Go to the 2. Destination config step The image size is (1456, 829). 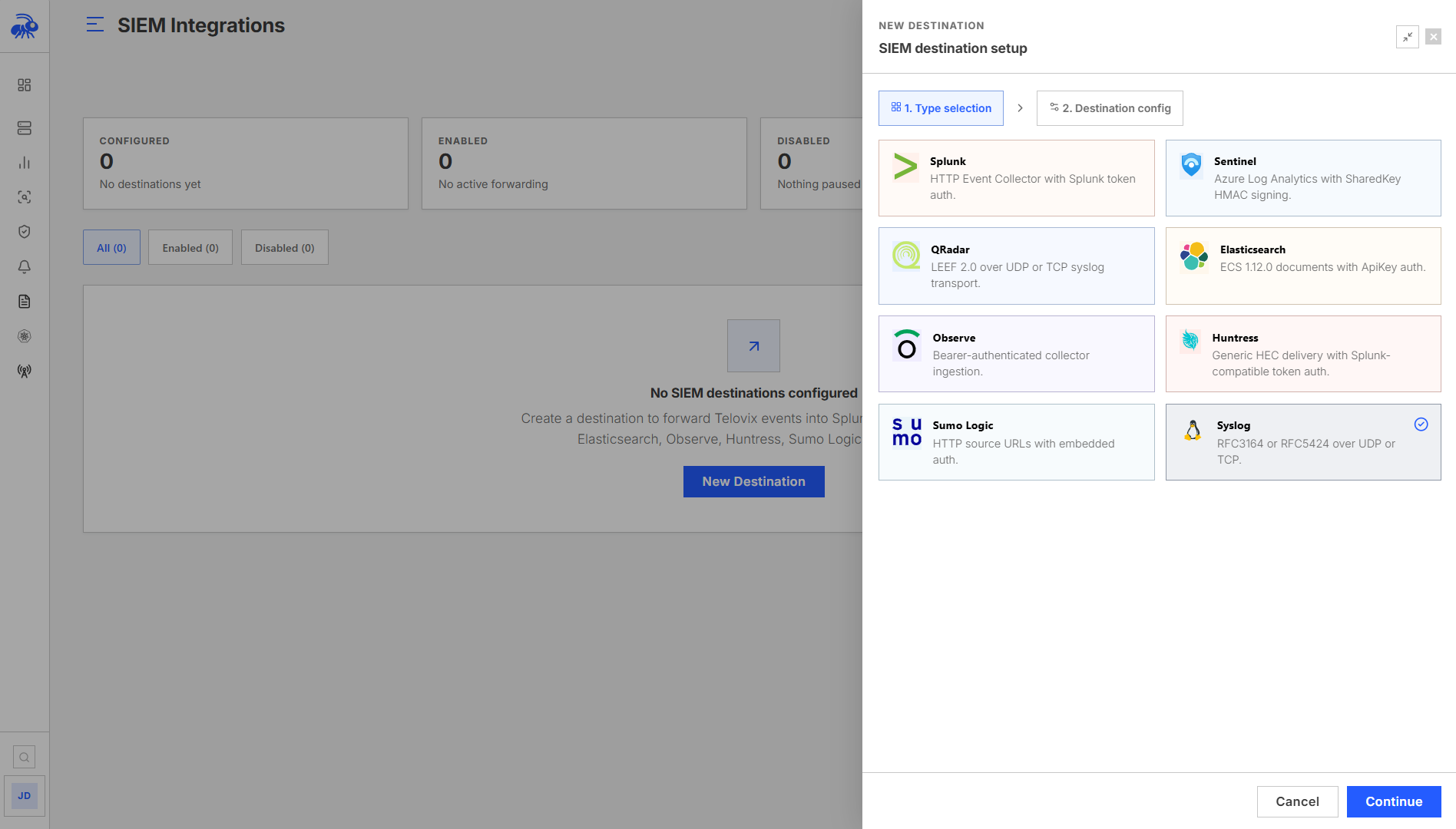(x=1110, y=108)
